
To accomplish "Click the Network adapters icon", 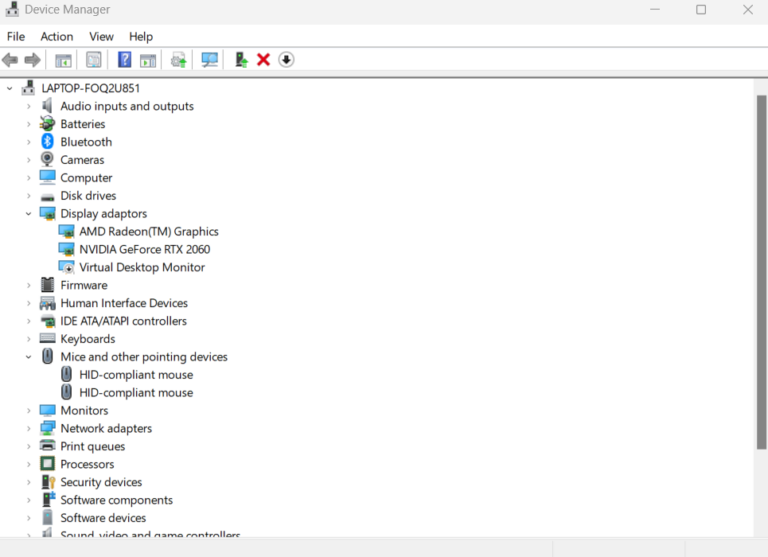I will pos(48,428).
